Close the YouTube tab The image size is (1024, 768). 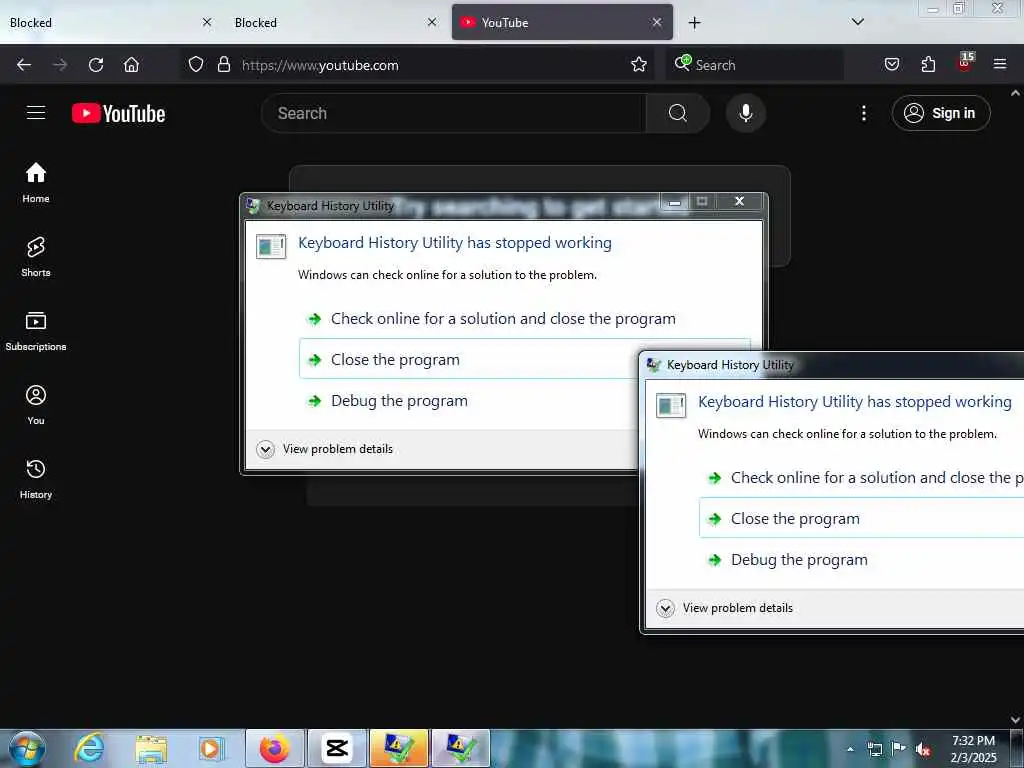(657, 22)
